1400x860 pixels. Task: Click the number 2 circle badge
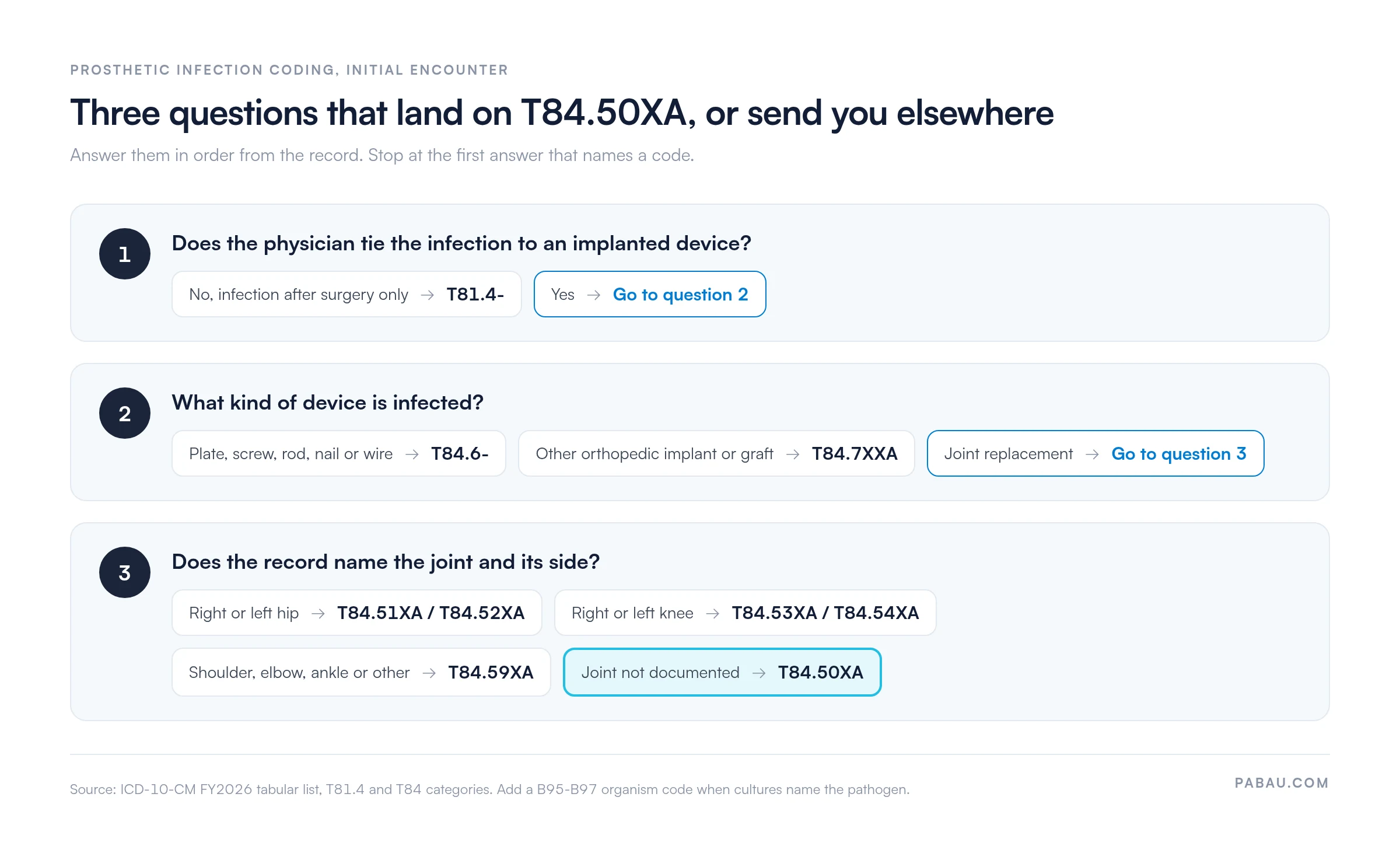124,413
